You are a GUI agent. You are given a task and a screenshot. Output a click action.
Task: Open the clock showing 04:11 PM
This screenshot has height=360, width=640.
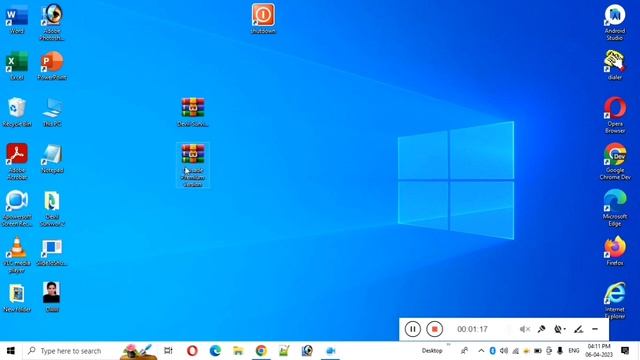tap(599, 351)
